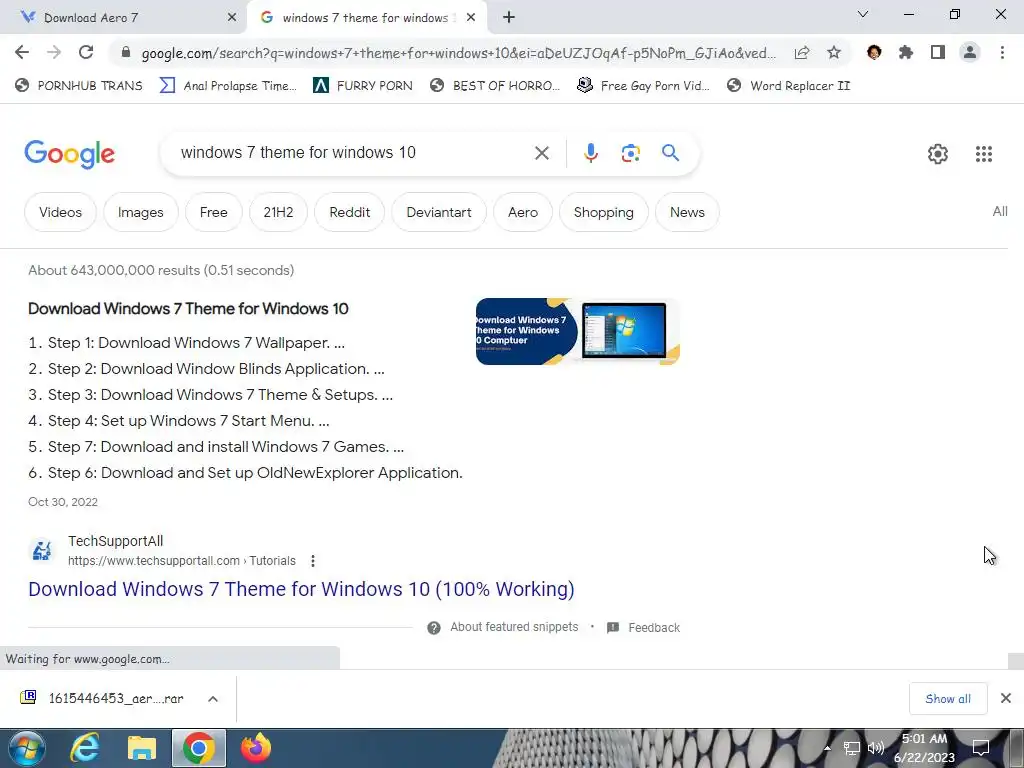Search by image with Google Lens
1024x768 pixels.
(630, 153)
